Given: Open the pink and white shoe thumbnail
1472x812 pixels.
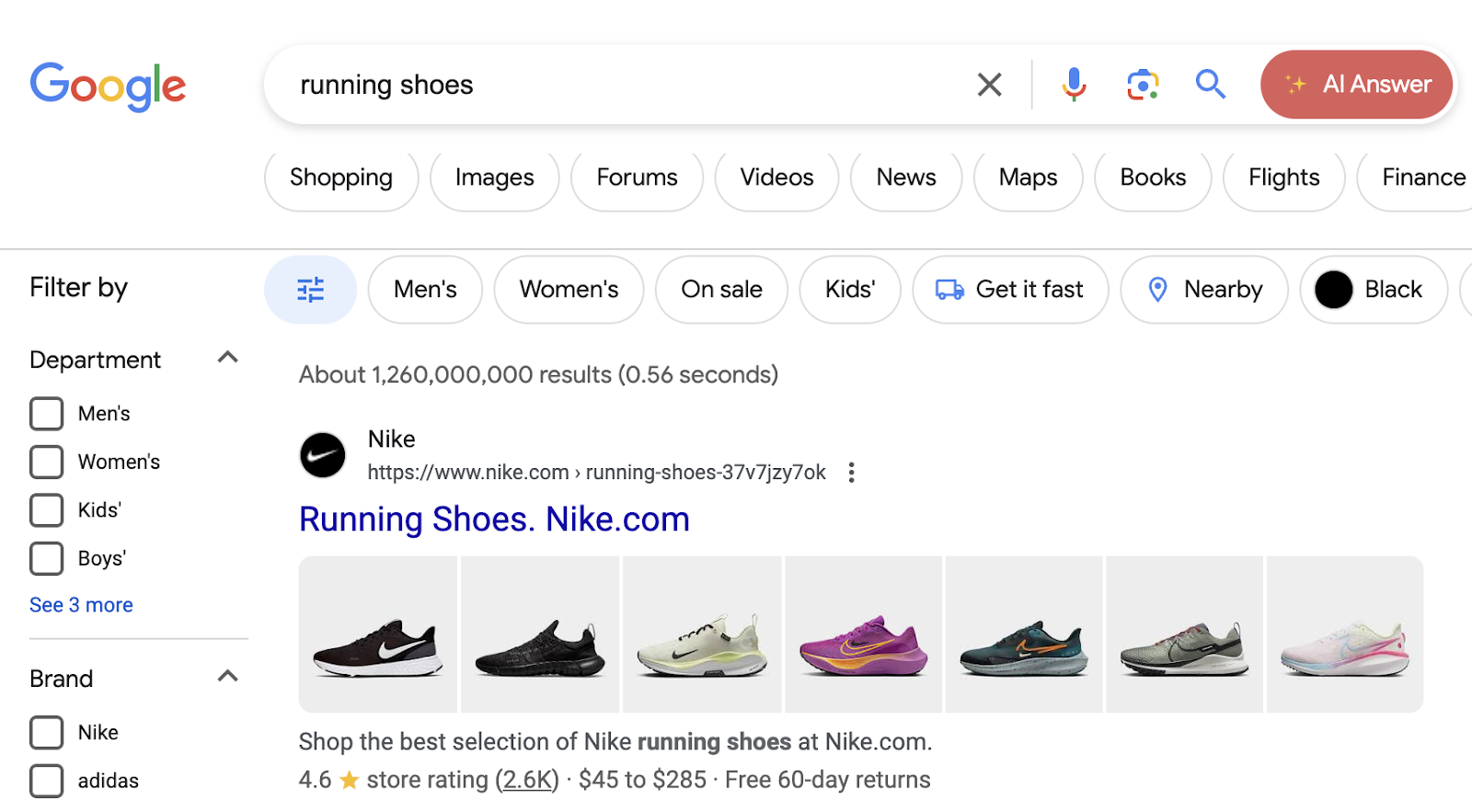Looking at the screenshot, I should tap(1345, 635).
